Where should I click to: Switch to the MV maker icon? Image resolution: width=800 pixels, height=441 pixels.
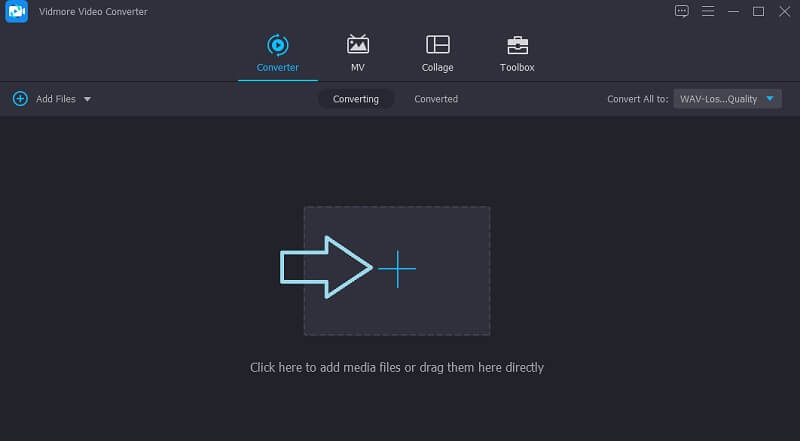click(357, 45)
